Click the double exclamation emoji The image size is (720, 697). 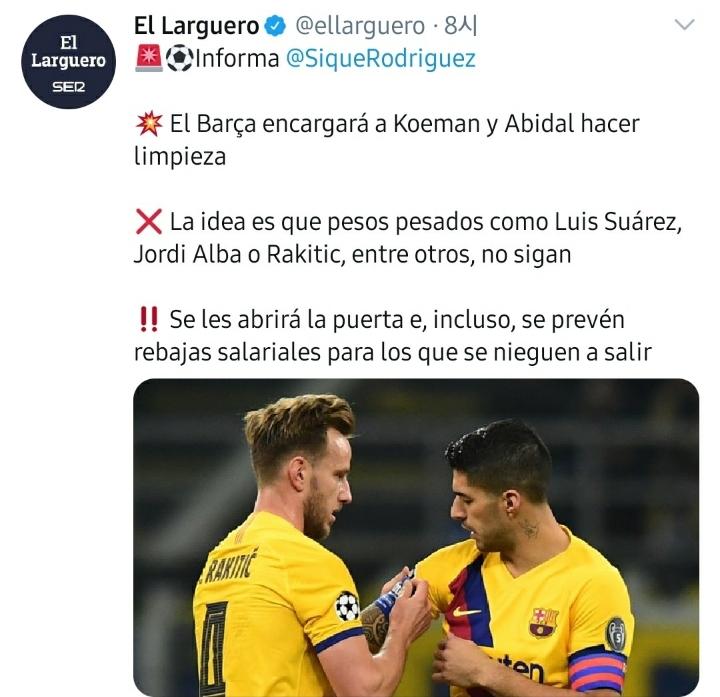[148, 320]
